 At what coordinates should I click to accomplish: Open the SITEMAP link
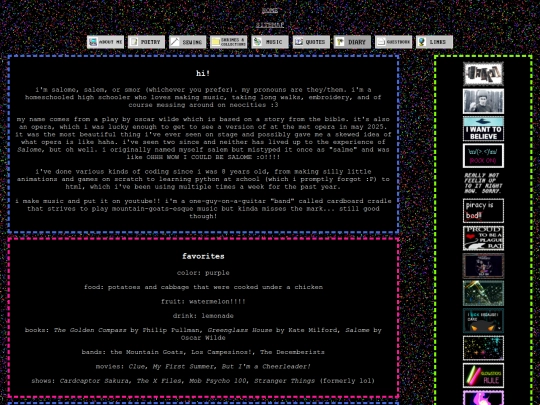tap(270, 25)
